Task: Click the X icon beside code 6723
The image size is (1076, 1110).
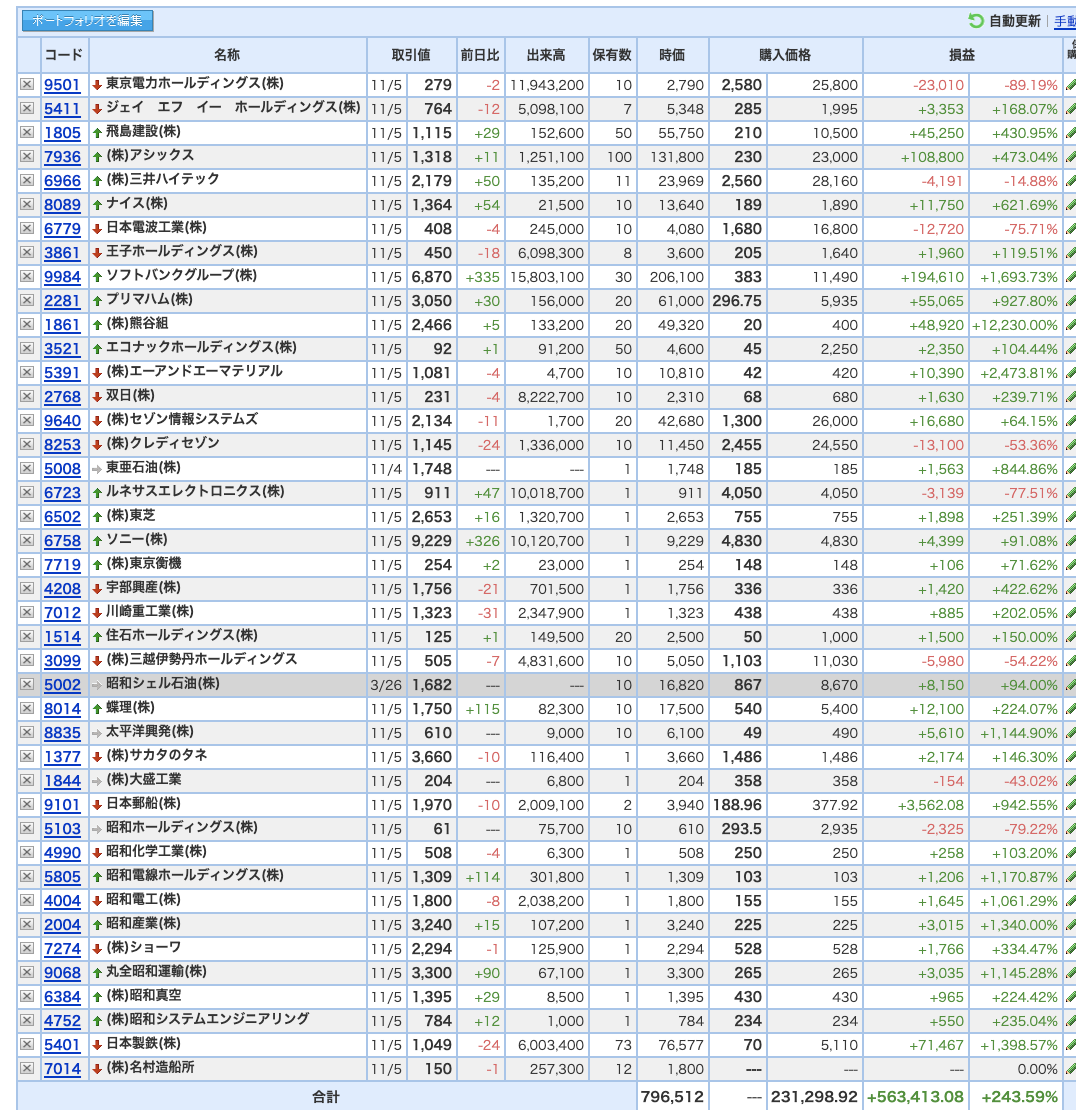Action: (x=27, y=493)
